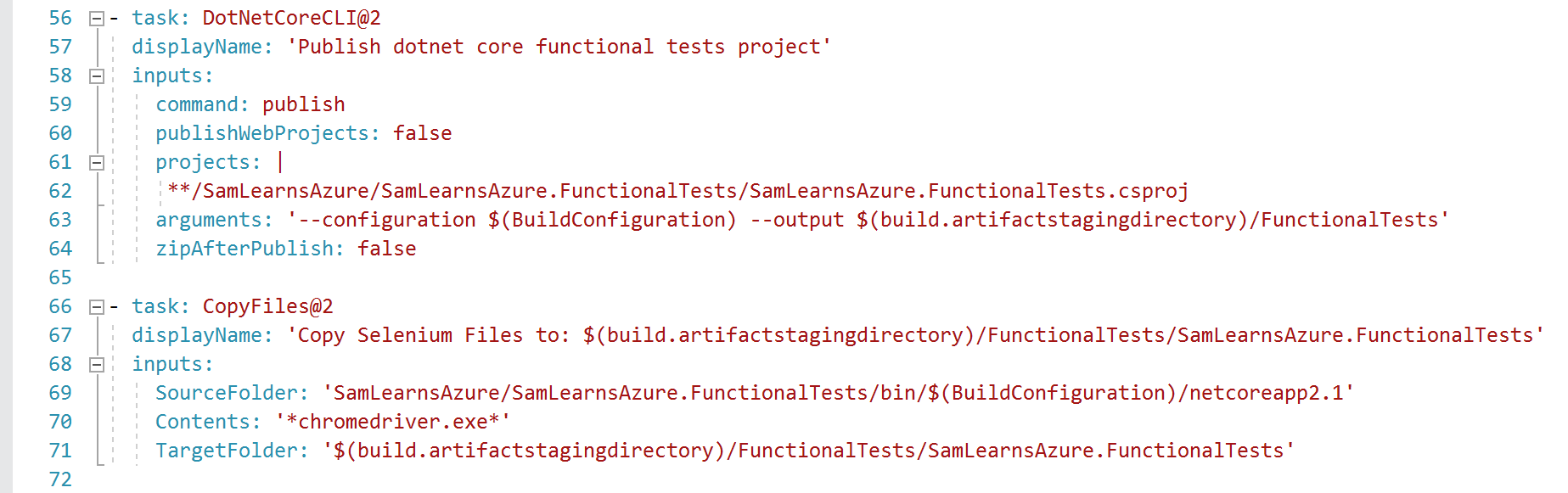Place cursor on the 'publish' command value
This screenshot has height=493, width=1568.
click(303, 104)
